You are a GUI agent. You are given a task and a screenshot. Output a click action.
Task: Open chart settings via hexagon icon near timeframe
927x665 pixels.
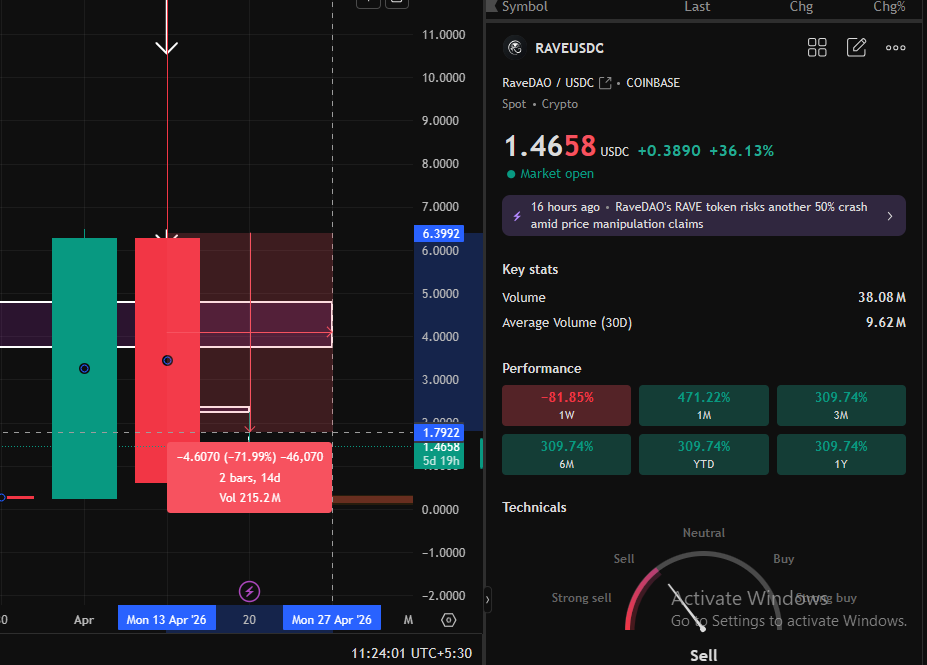coord(448,620)
